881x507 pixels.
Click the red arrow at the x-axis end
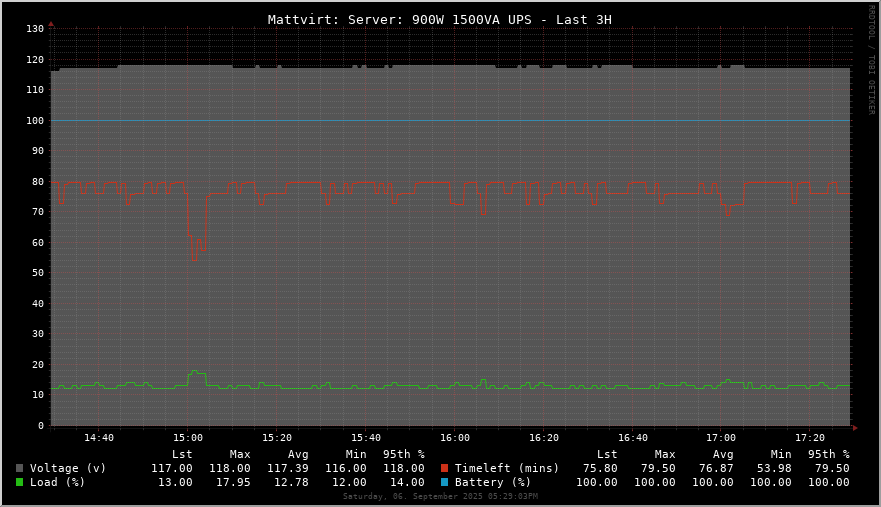(855, 428)
